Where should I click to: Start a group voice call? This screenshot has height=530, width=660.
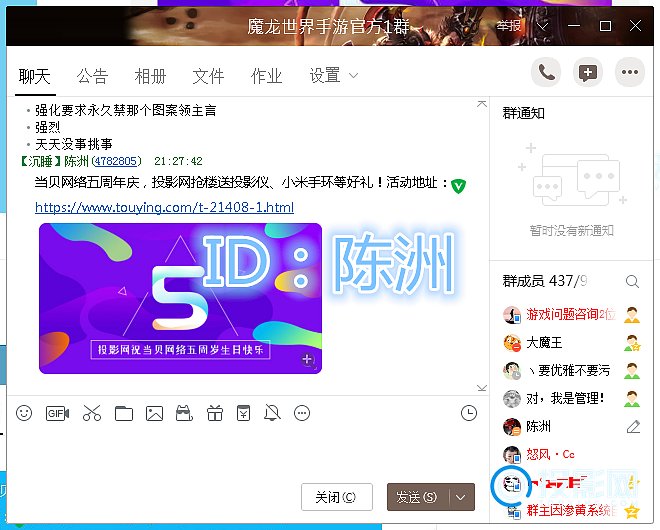(546, 73)
